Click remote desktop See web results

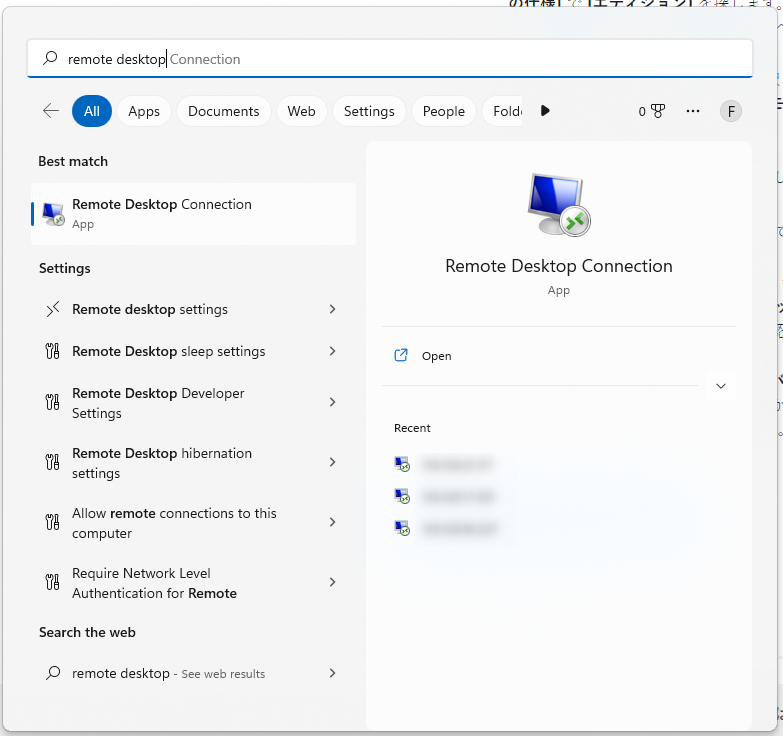(194, 673)
